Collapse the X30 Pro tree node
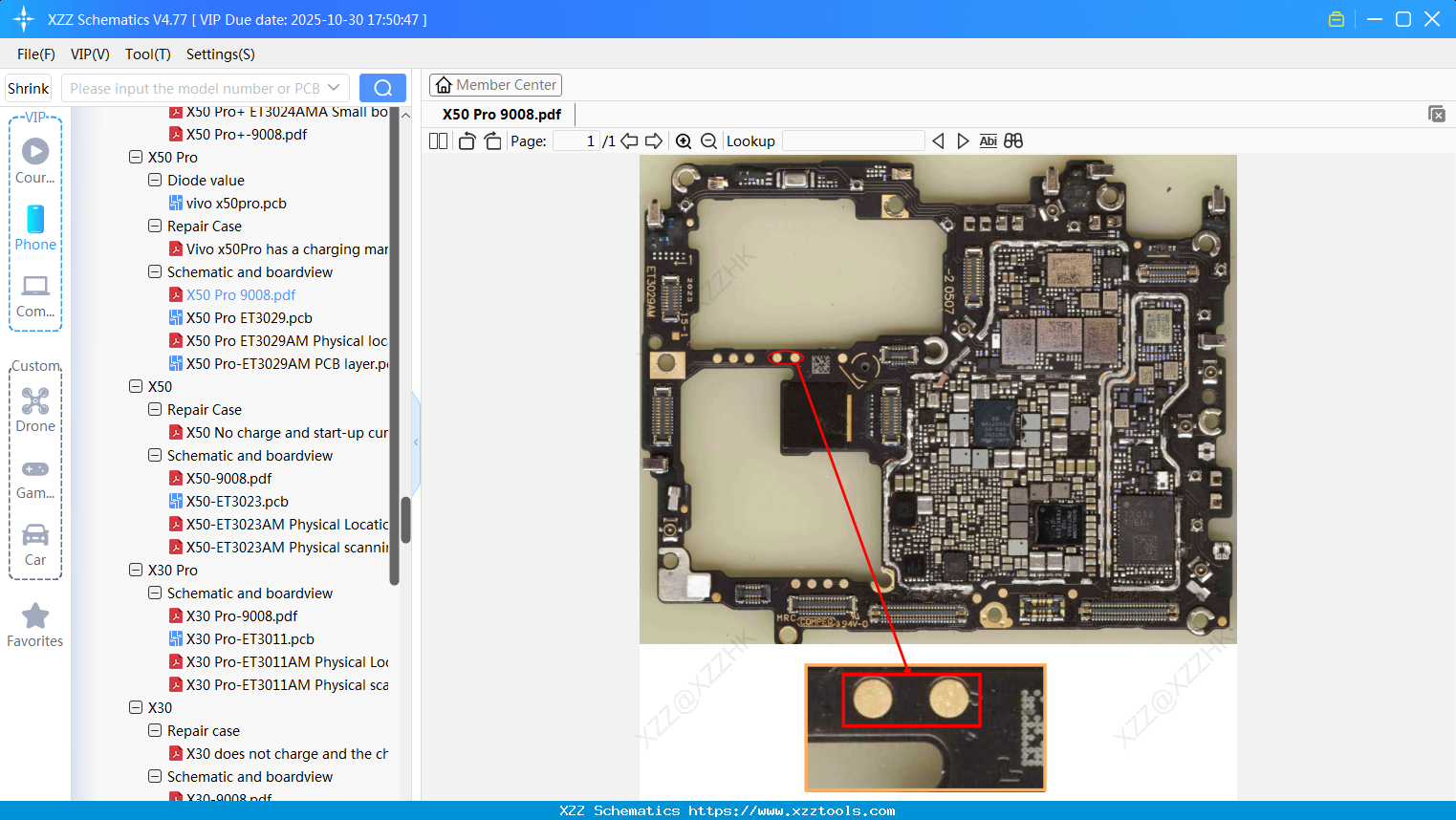This screenshot has height=820, width=1456. [x=136, y=570]
